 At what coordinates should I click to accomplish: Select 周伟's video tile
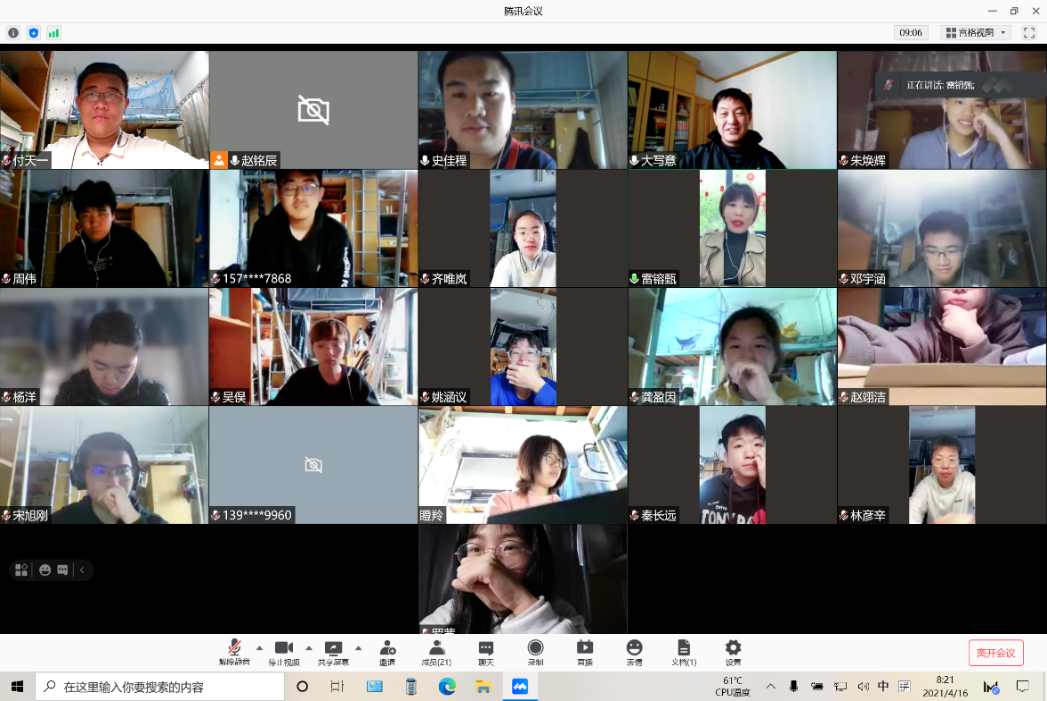click(104, 228)
